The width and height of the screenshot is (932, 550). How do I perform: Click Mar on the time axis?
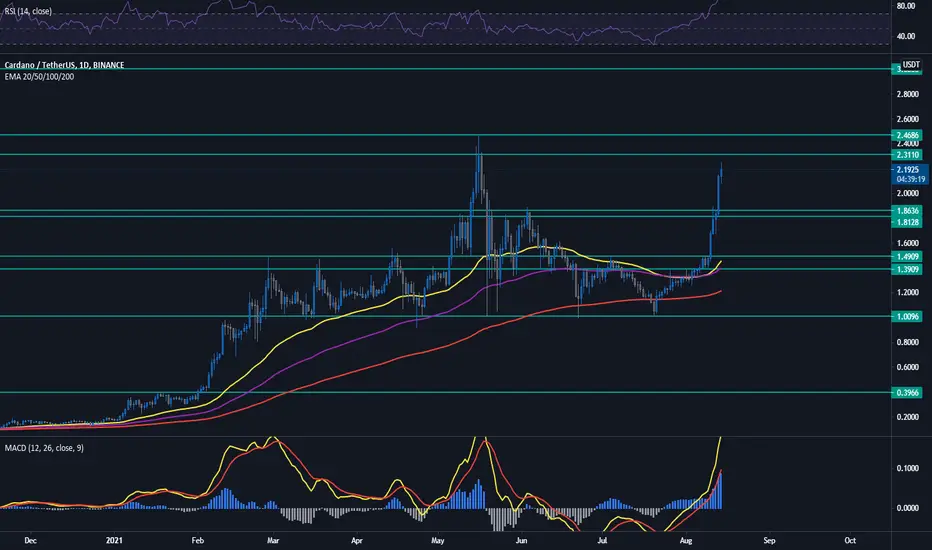[273, 540]
